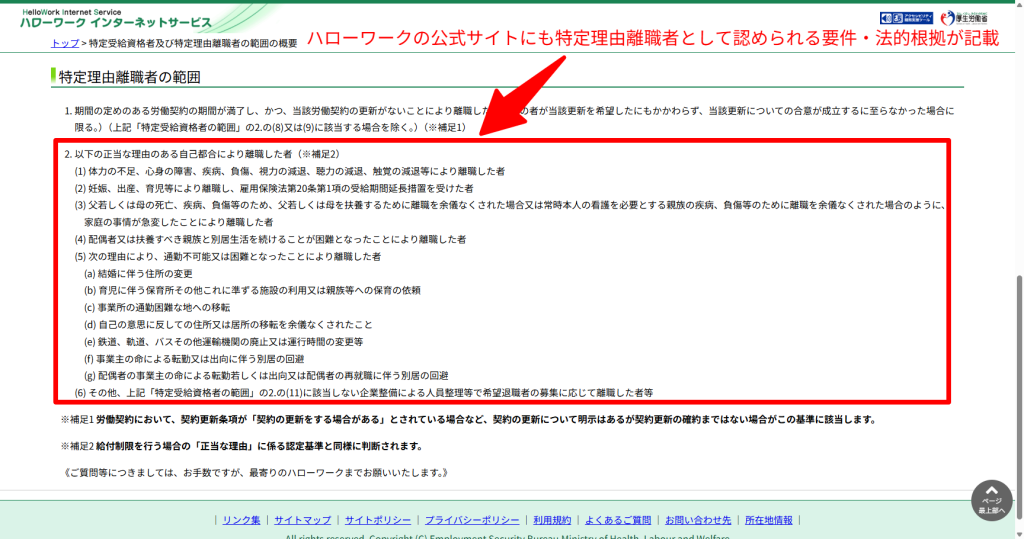Open the サイトマップ footer link
The height and width of the screenshot is (539, 1024).
(x=302, y=520)
